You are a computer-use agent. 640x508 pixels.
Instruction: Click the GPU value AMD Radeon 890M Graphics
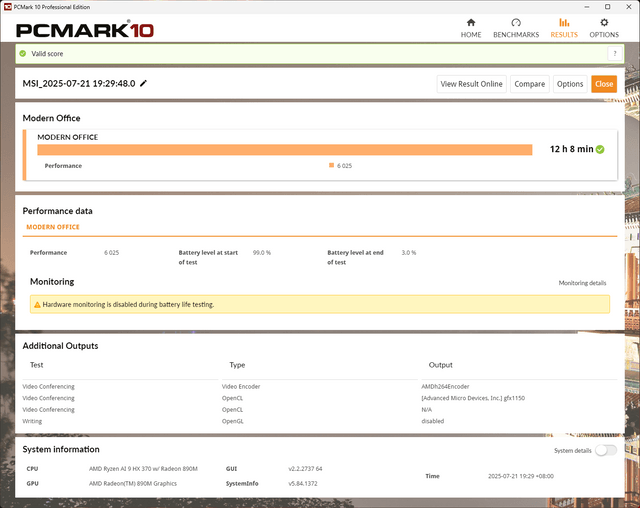coord(133,484)
